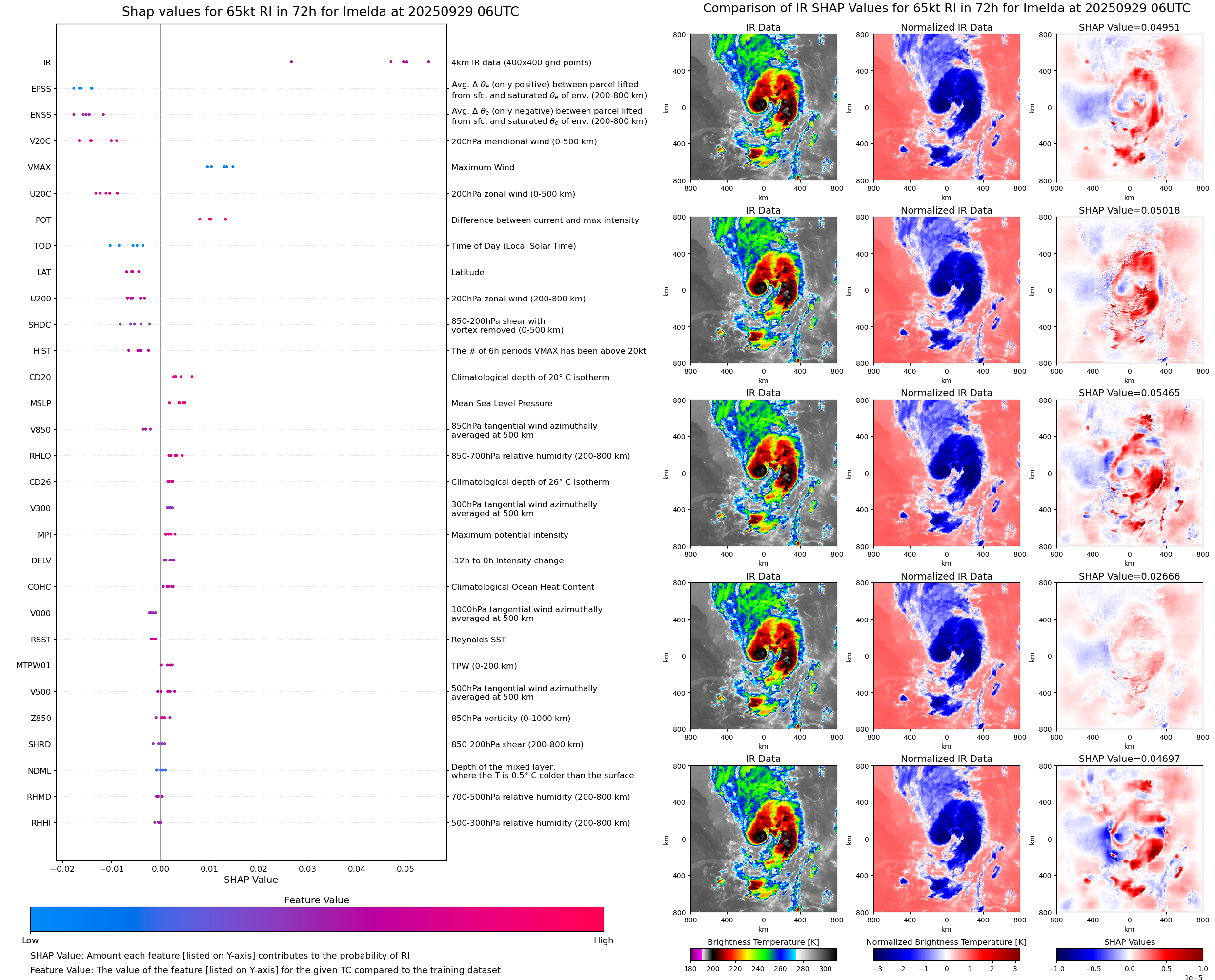Click the Feature Value gradient colorbar
1215x980 pixels.
pos(317,919)
